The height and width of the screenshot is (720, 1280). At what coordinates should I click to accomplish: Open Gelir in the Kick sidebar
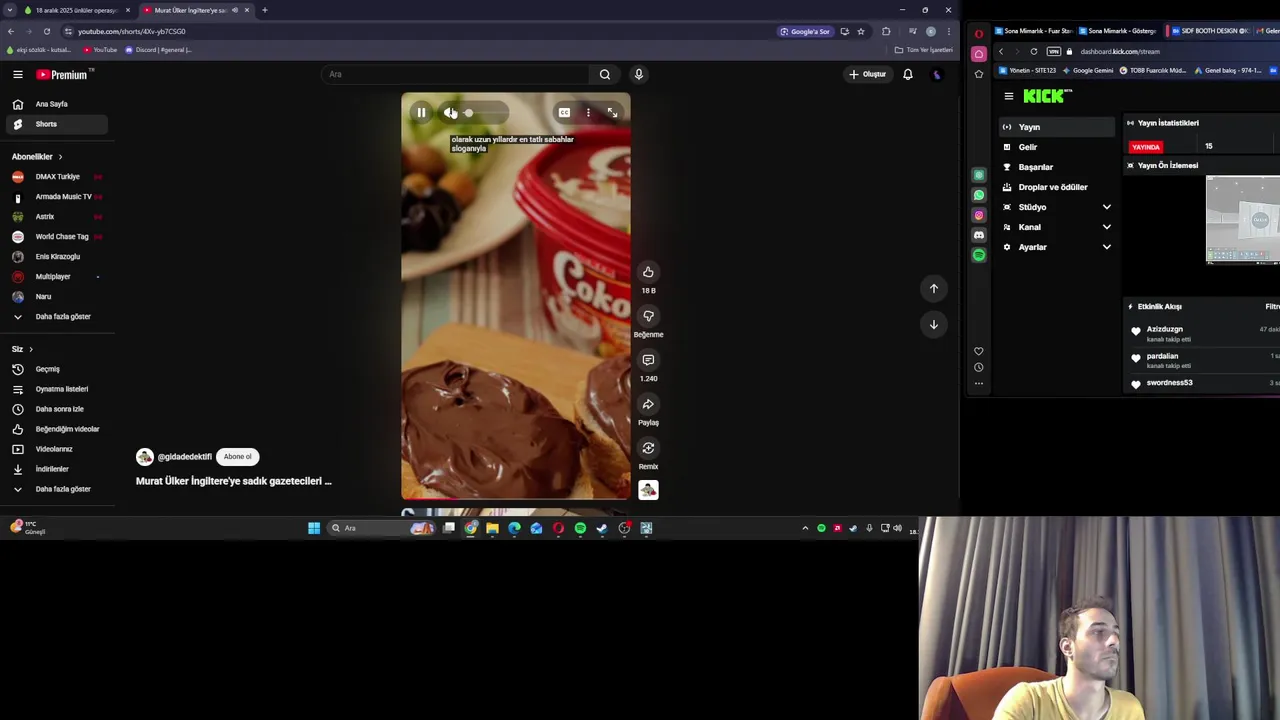coord(1058,147)
